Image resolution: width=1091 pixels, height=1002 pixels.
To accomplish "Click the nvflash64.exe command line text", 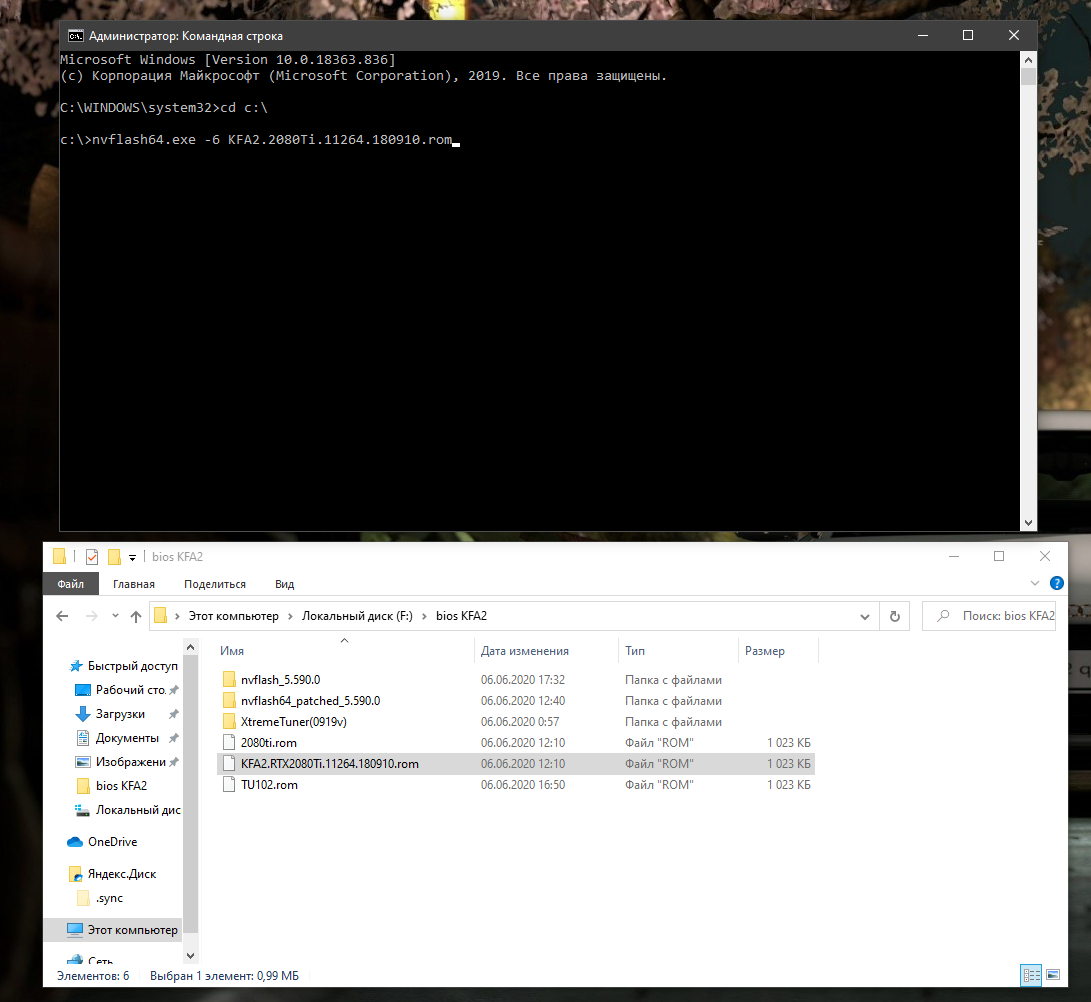I will pyautogui.click(x=272, y=140).
